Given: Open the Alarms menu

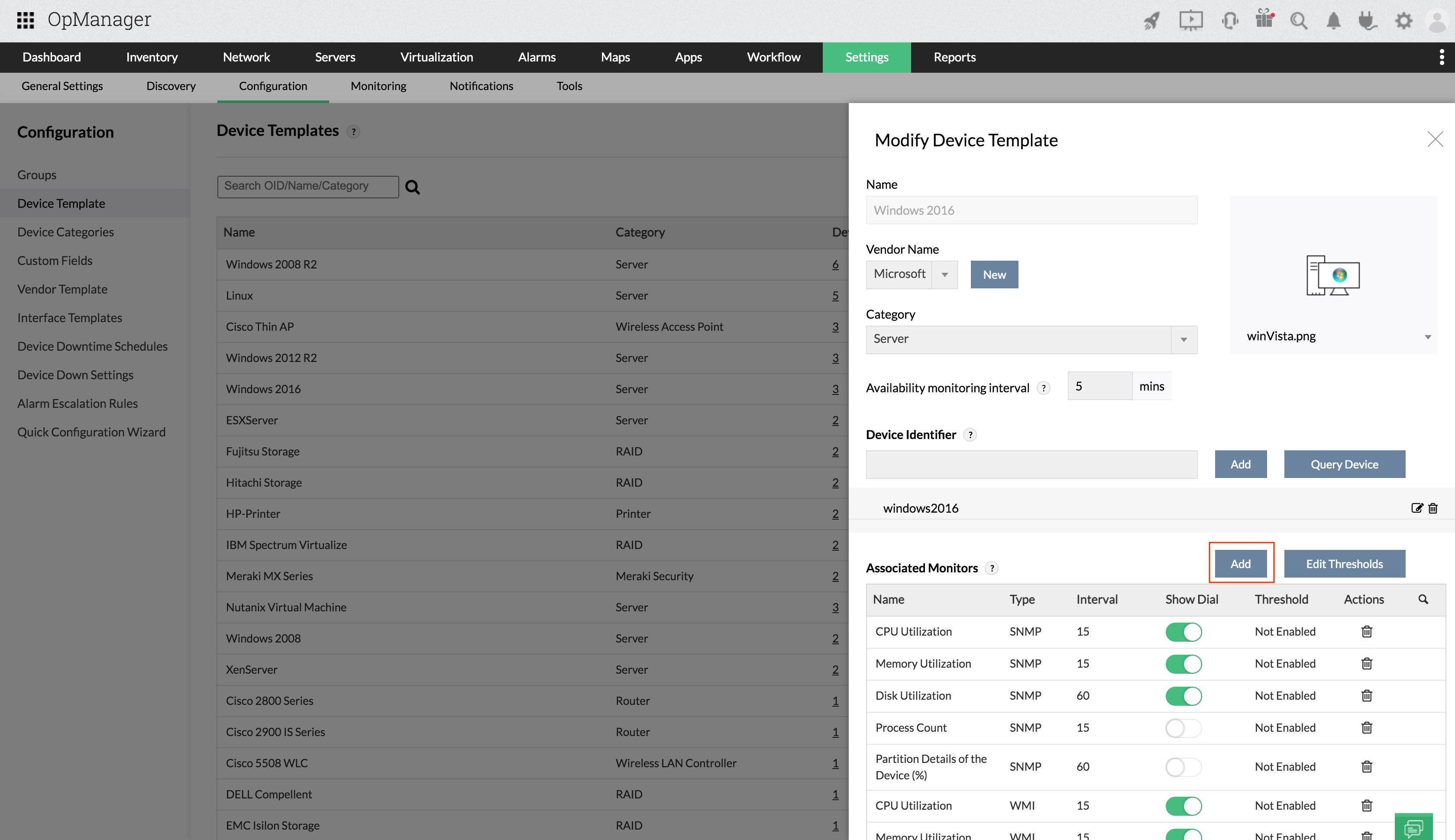Looking at the screenshot, I should [x=537, y=57].
